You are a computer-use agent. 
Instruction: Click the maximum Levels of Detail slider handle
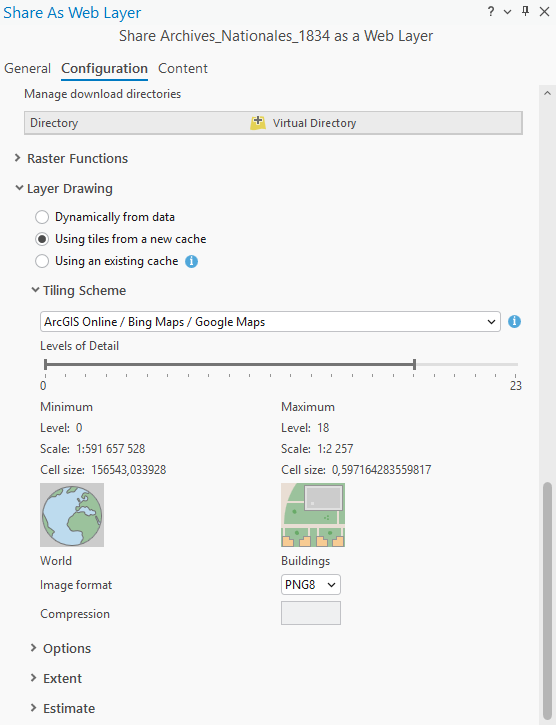pyautogui.click(x=414, y=364)
